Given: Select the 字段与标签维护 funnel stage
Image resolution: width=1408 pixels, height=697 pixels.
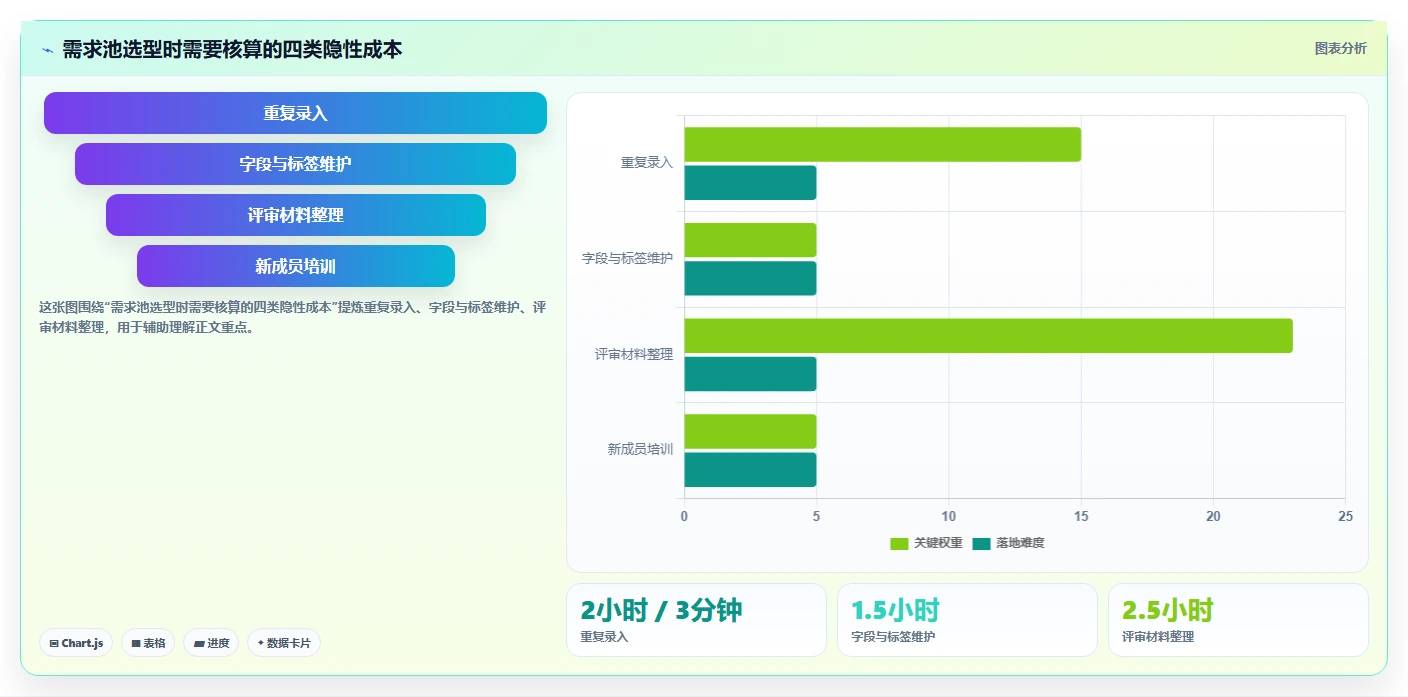Looking at the screenshot, I should [x=295, y=164].
